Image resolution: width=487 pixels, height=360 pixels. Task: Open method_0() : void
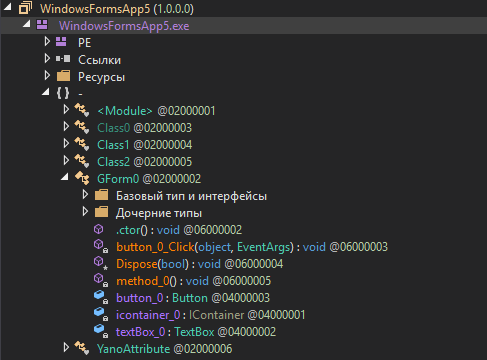coord(193,281)
